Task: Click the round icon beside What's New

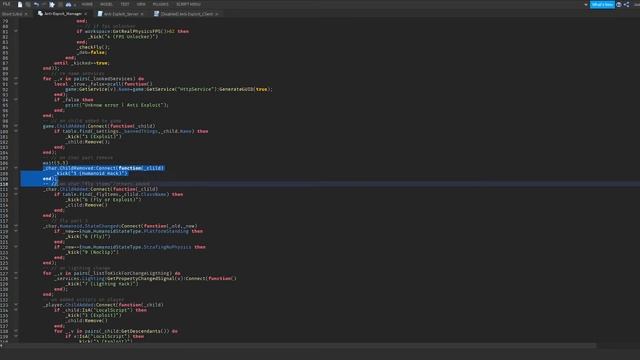Action: coord(619,4)
